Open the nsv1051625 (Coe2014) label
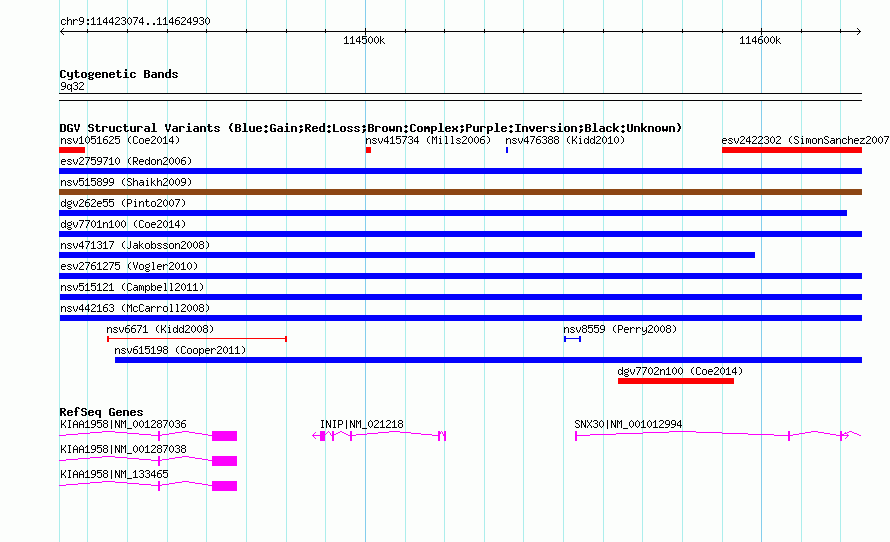The height and width of the screenshot is (542, 890). coord(120,140)
